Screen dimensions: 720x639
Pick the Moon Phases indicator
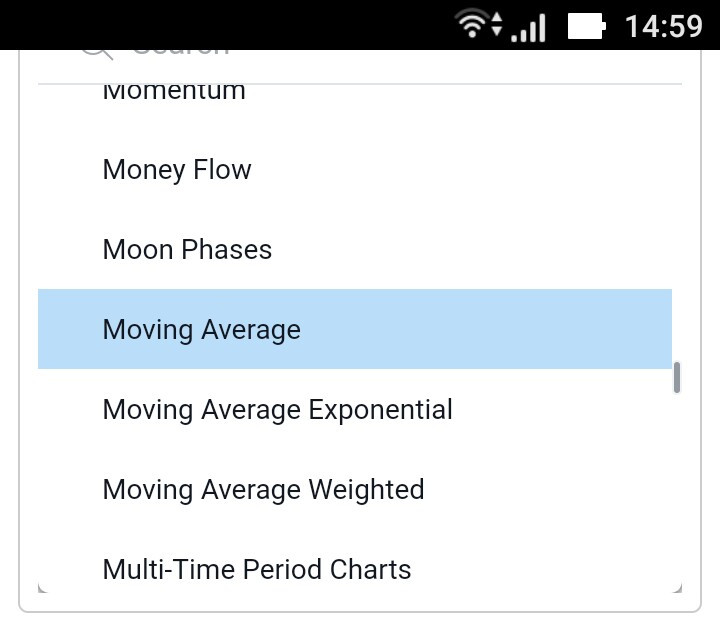[x=187, y=250]
